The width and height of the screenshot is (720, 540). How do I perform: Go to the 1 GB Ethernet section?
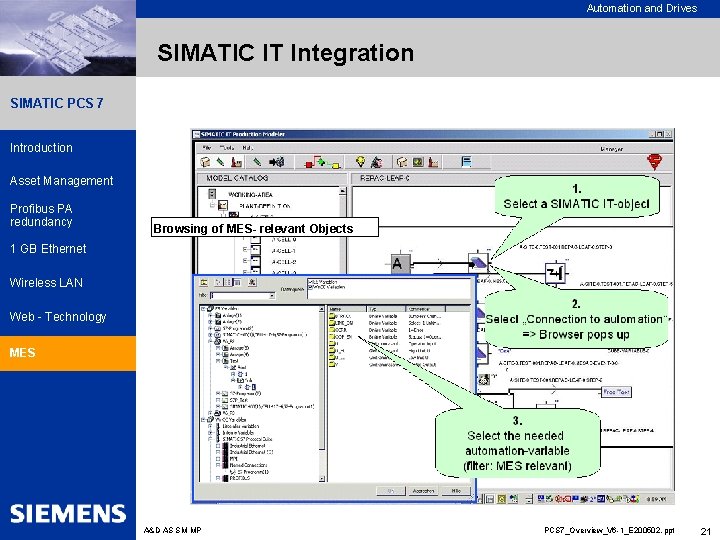pyautogui.click(x=48, y=248)
